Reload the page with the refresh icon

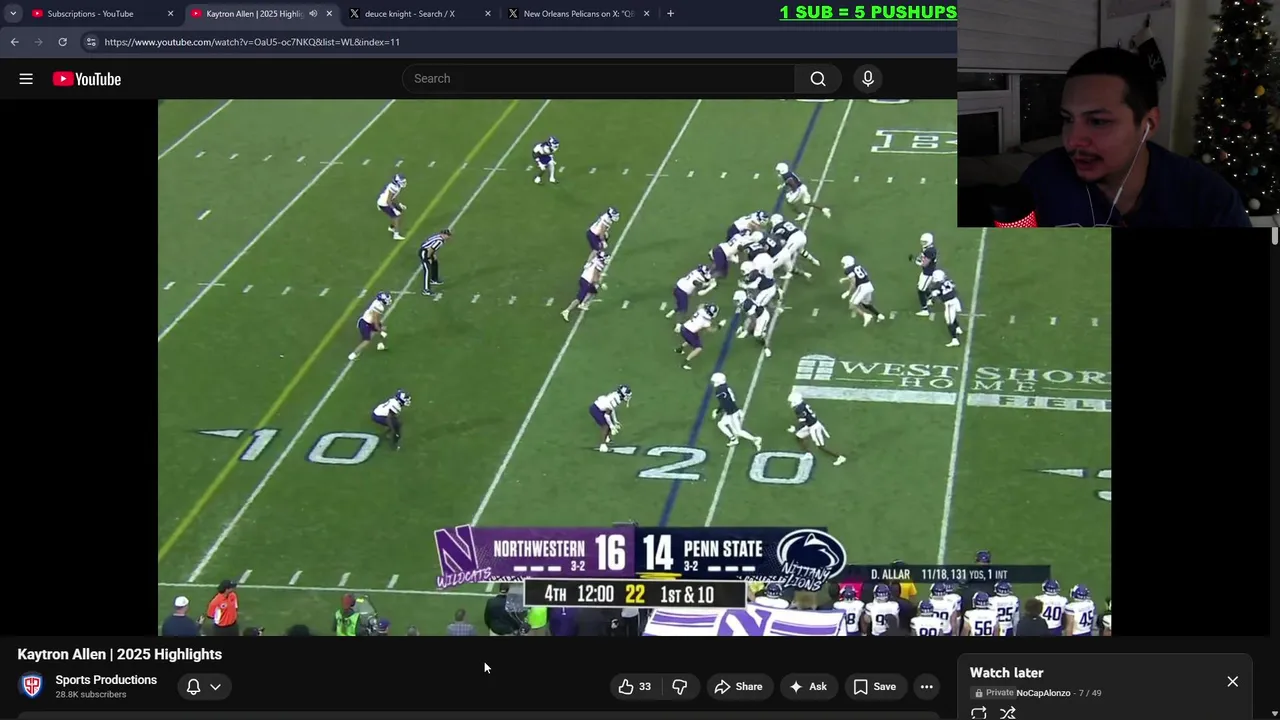pos(62,42)
